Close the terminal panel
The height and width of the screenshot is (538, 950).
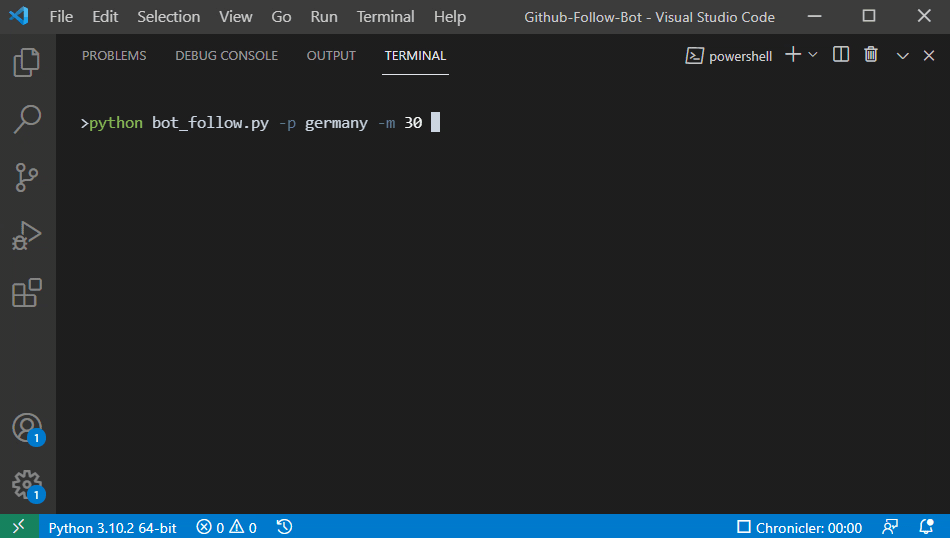coord(929,56)
